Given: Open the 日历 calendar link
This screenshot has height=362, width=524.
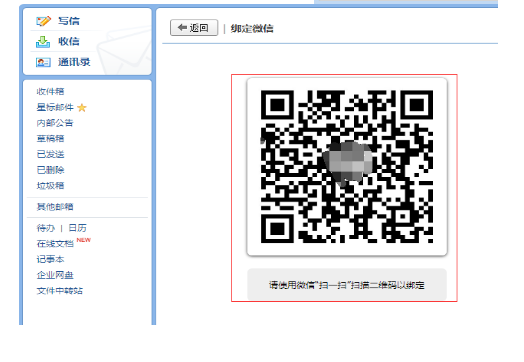Looking at the screenshot, I should [78, 228].
